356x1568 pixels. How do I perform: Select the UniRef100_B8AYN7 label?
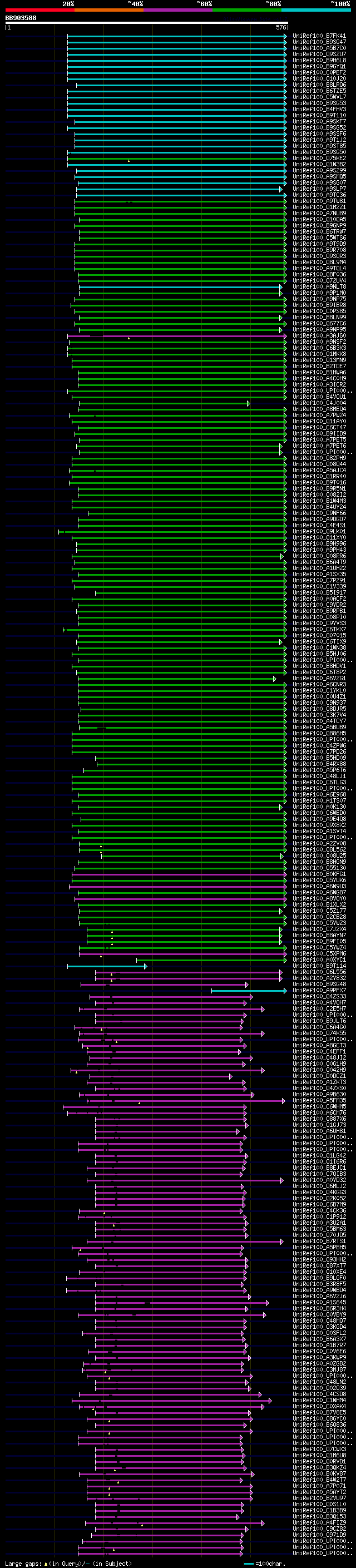[319, 935]
